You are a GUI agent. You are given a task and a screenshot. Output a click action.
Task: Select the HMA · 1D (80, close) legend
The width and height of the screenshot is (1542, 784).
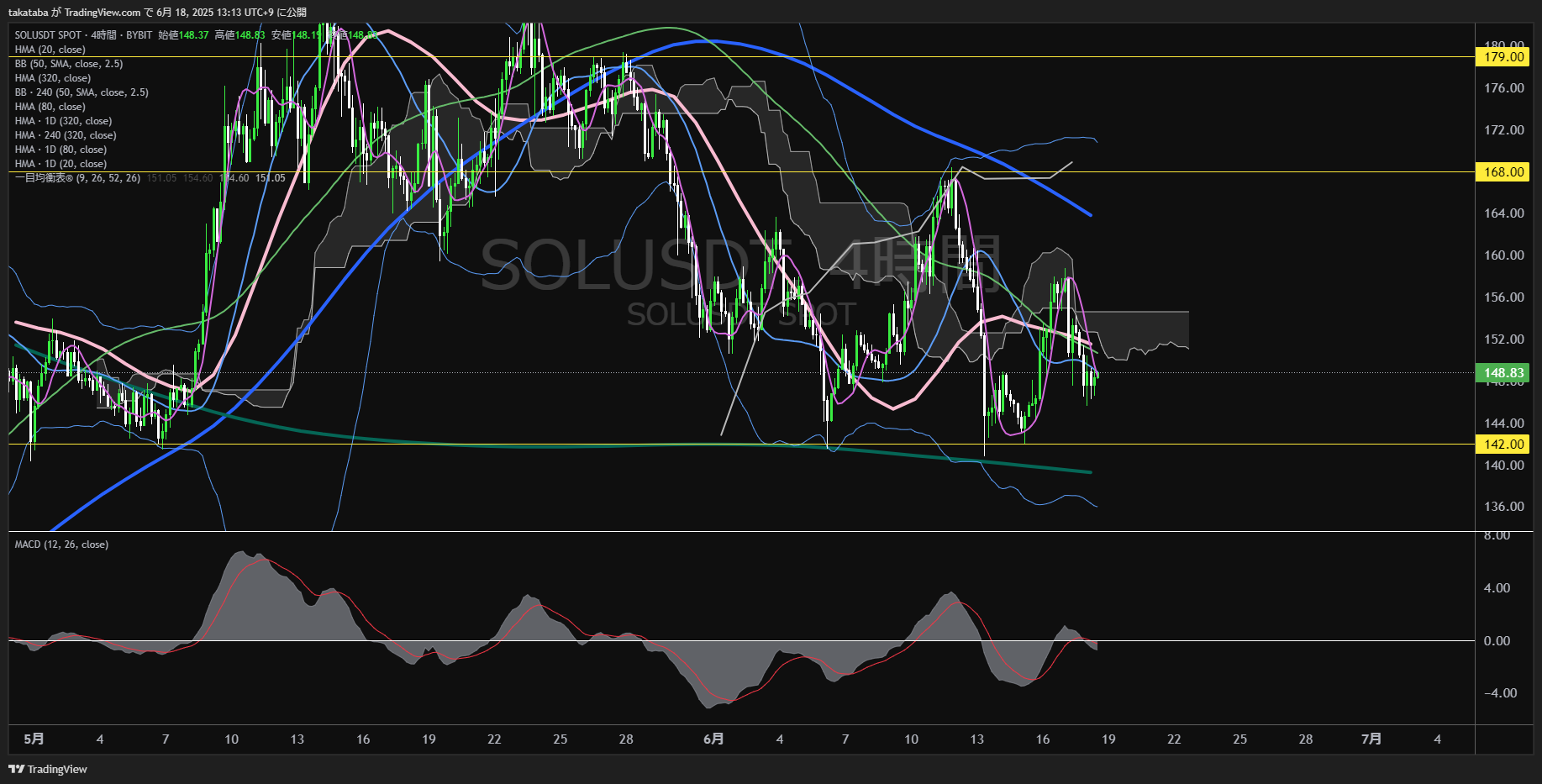[x=61, y=150]
